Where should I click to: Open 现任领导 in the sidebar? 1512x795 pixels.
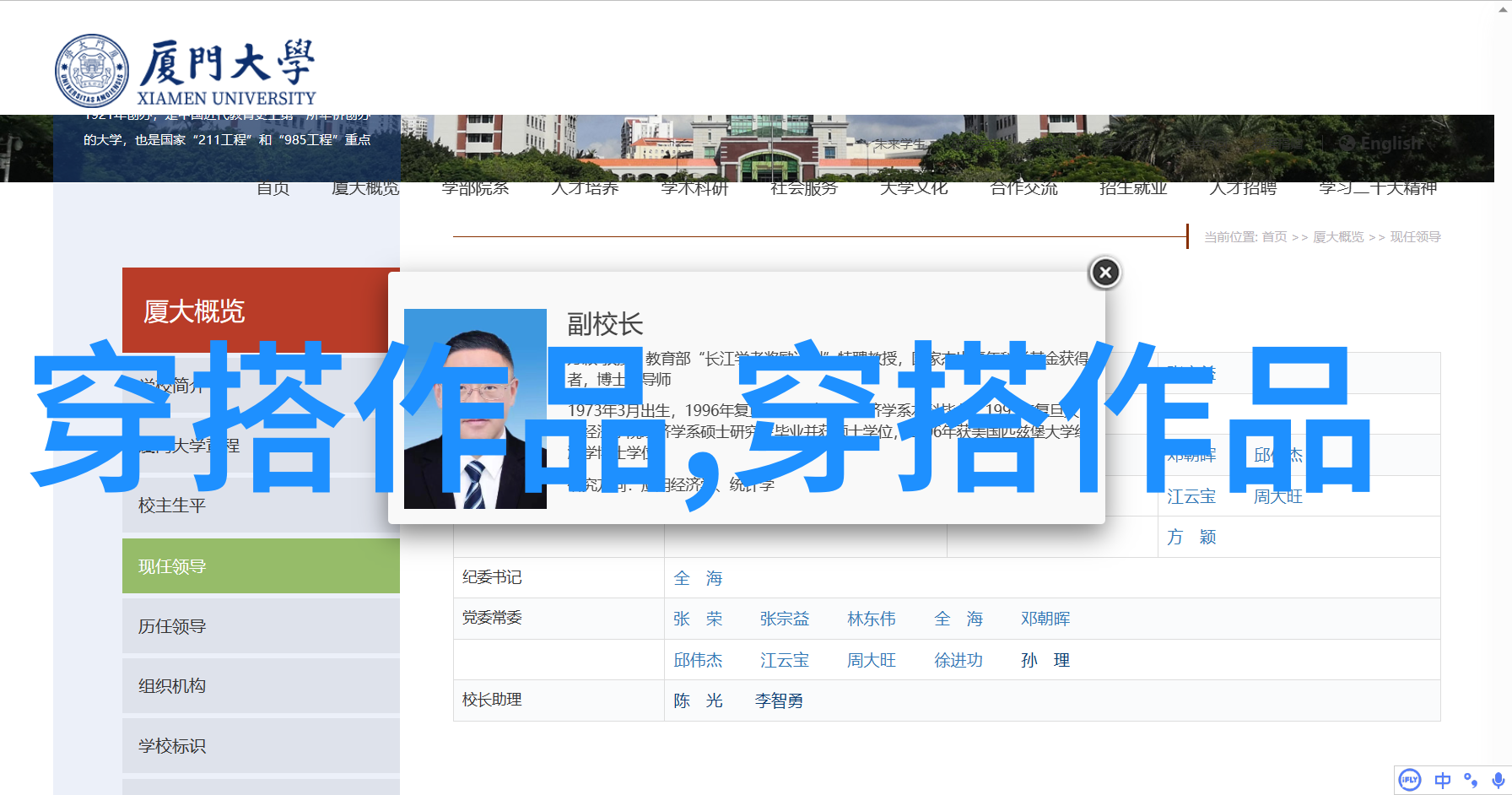pyautogui.click(x=172, y=566)
